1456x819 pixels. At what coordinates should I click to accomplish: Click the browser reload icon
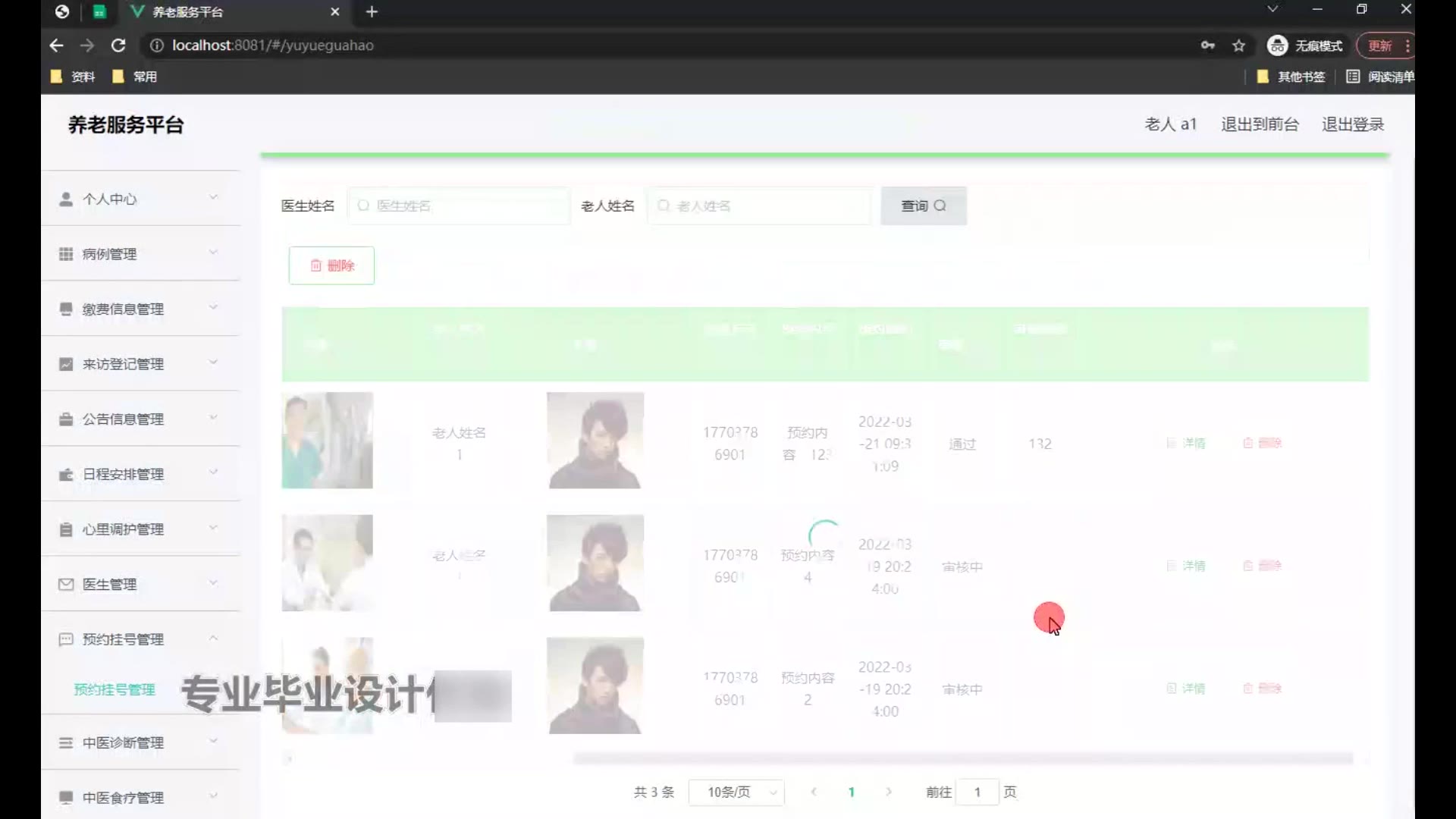118,45
